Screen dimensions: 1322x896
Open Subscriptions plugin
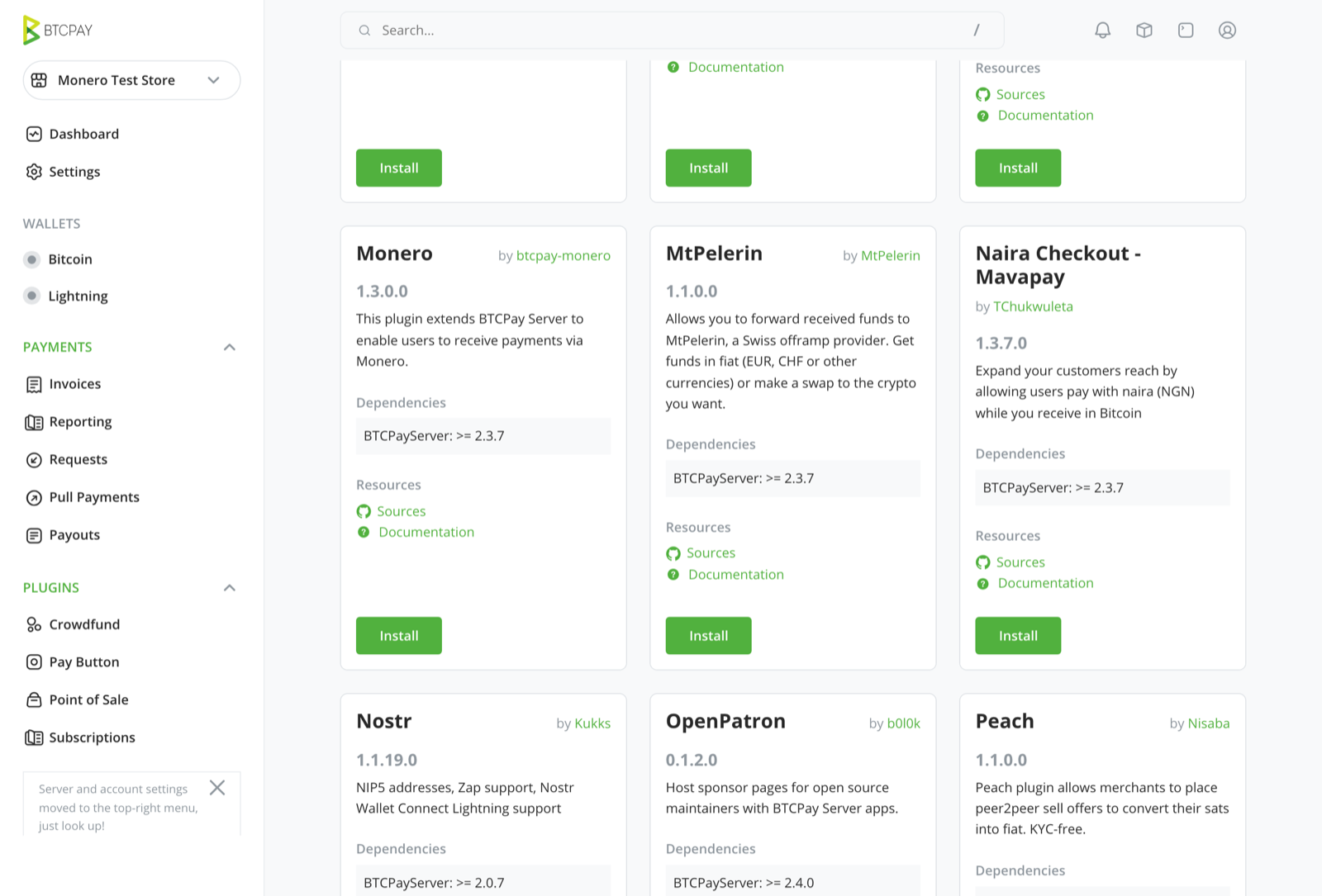92,737
